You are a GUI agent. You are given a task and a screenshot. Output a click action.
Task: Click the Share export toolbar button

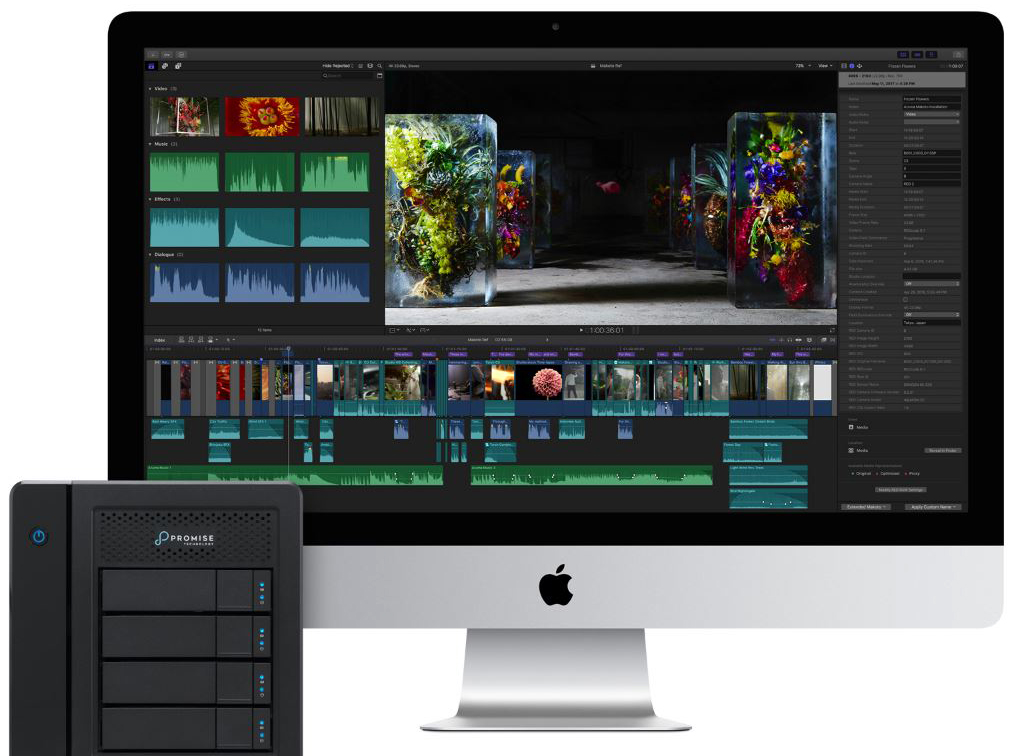(958, 55)
